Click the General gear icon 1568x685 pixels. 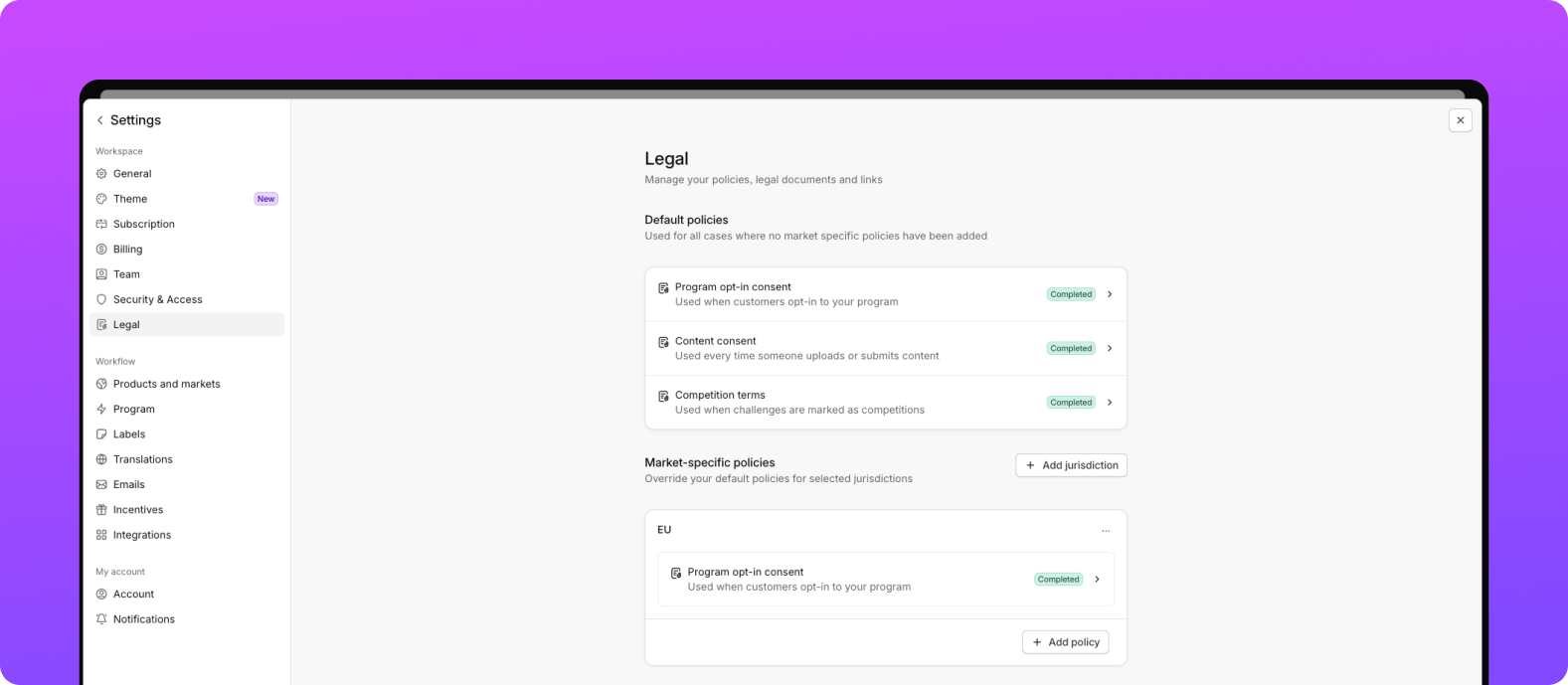(101, 173)
